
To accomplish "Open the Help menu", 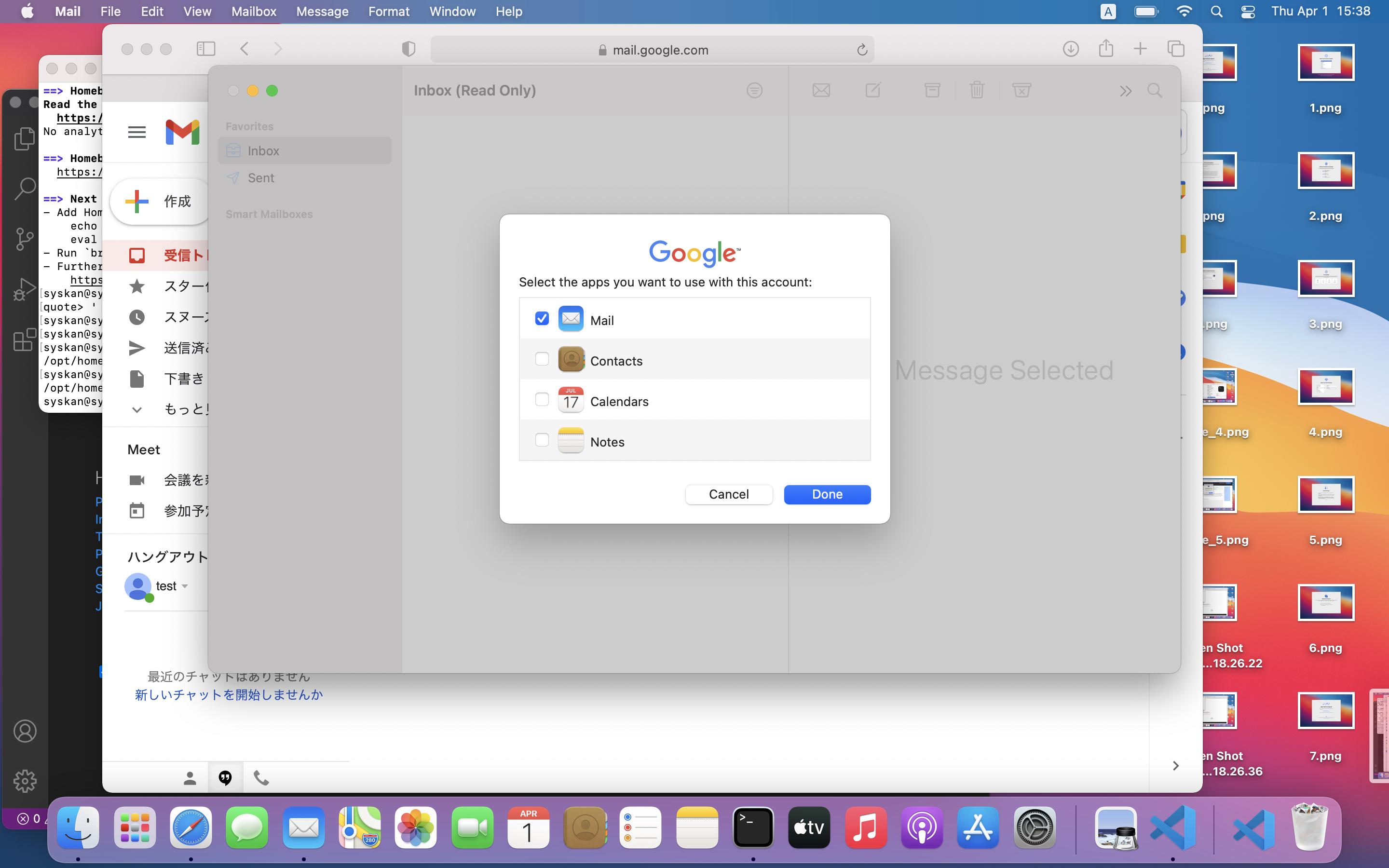I will (508, 12).
